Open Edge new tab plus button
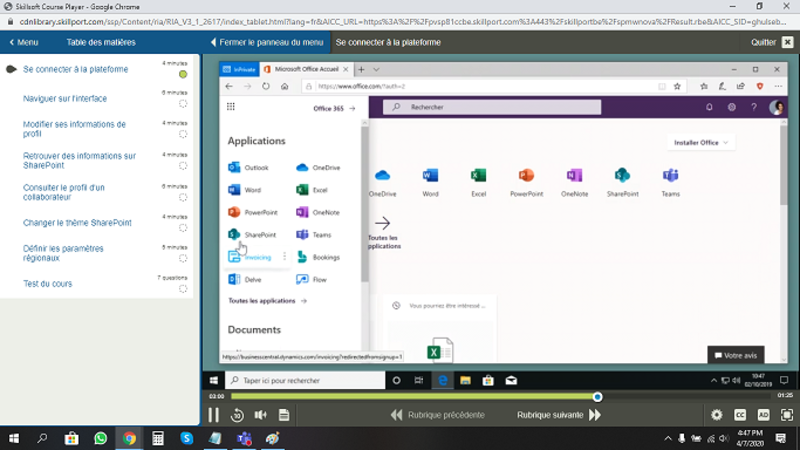The image size is (800, 450). point(361,69)
